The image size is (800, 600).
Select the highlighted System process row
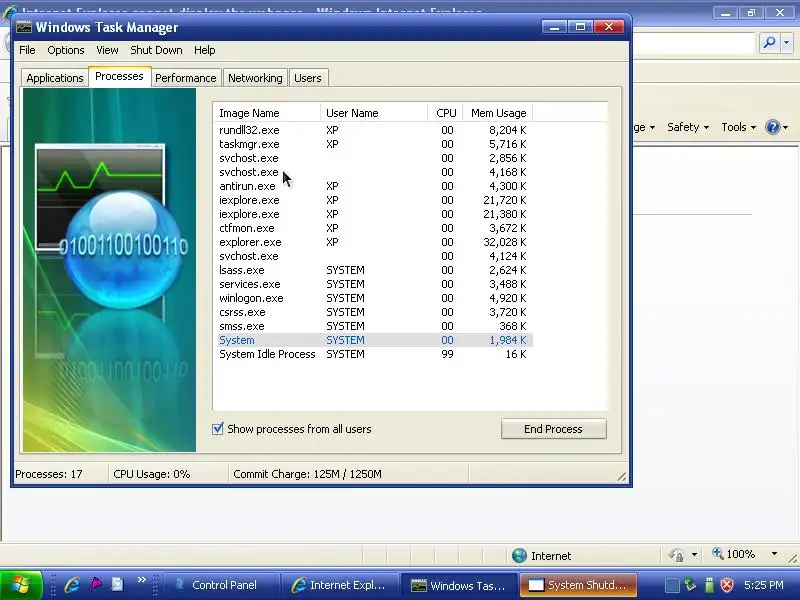tap(375, 340)
